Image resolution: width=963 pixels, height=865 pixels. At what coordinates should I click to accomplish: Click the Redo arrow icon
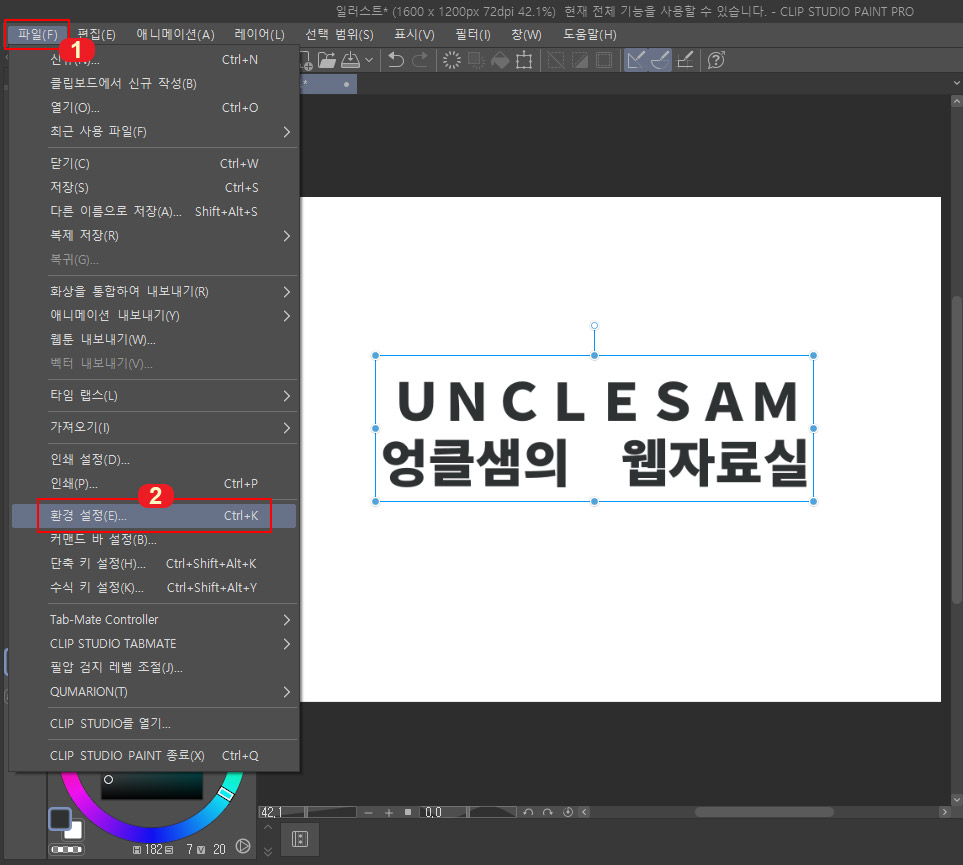click(420, 60)
